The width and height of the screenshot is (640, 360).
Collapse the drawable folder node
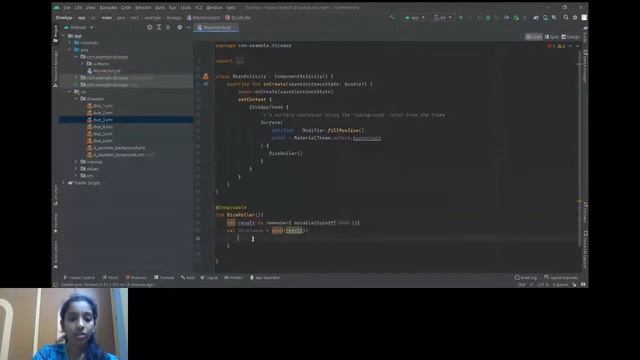point(76,99)
